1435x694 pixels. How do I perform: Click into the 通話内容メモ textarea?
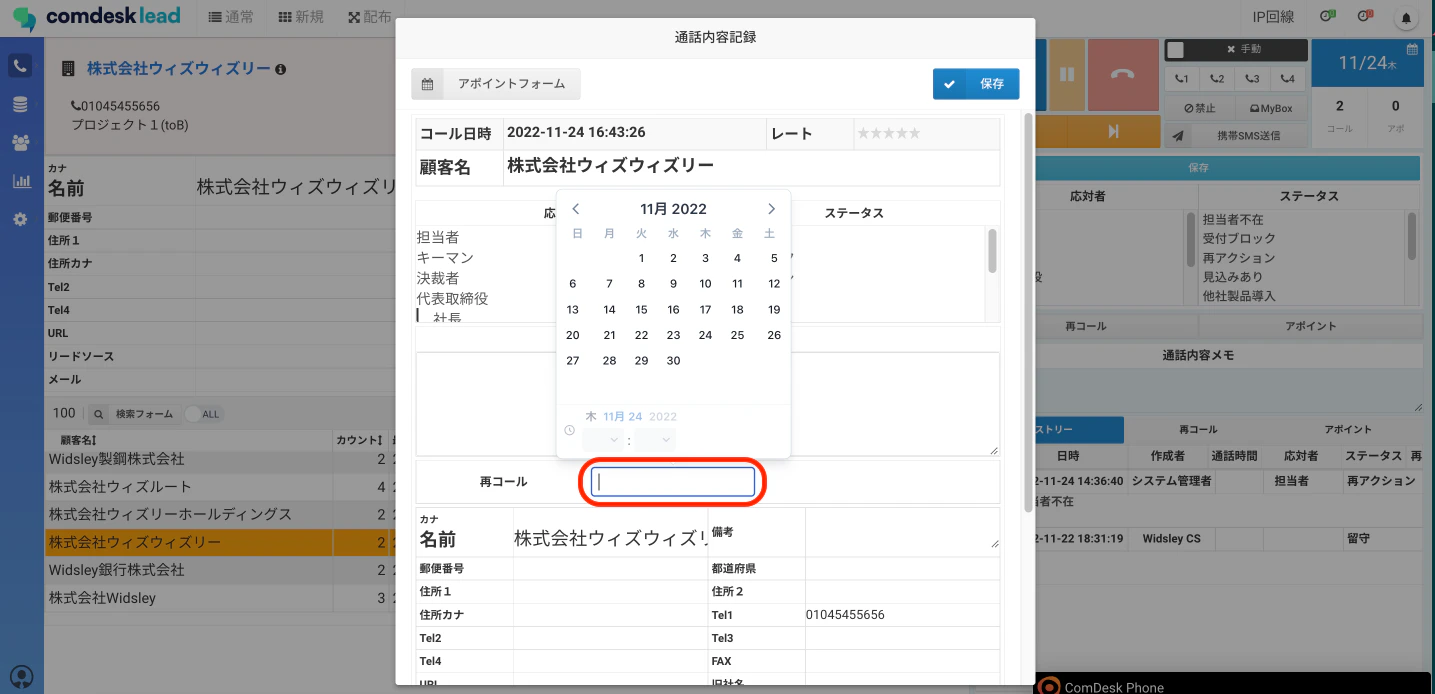point(1227,389)
